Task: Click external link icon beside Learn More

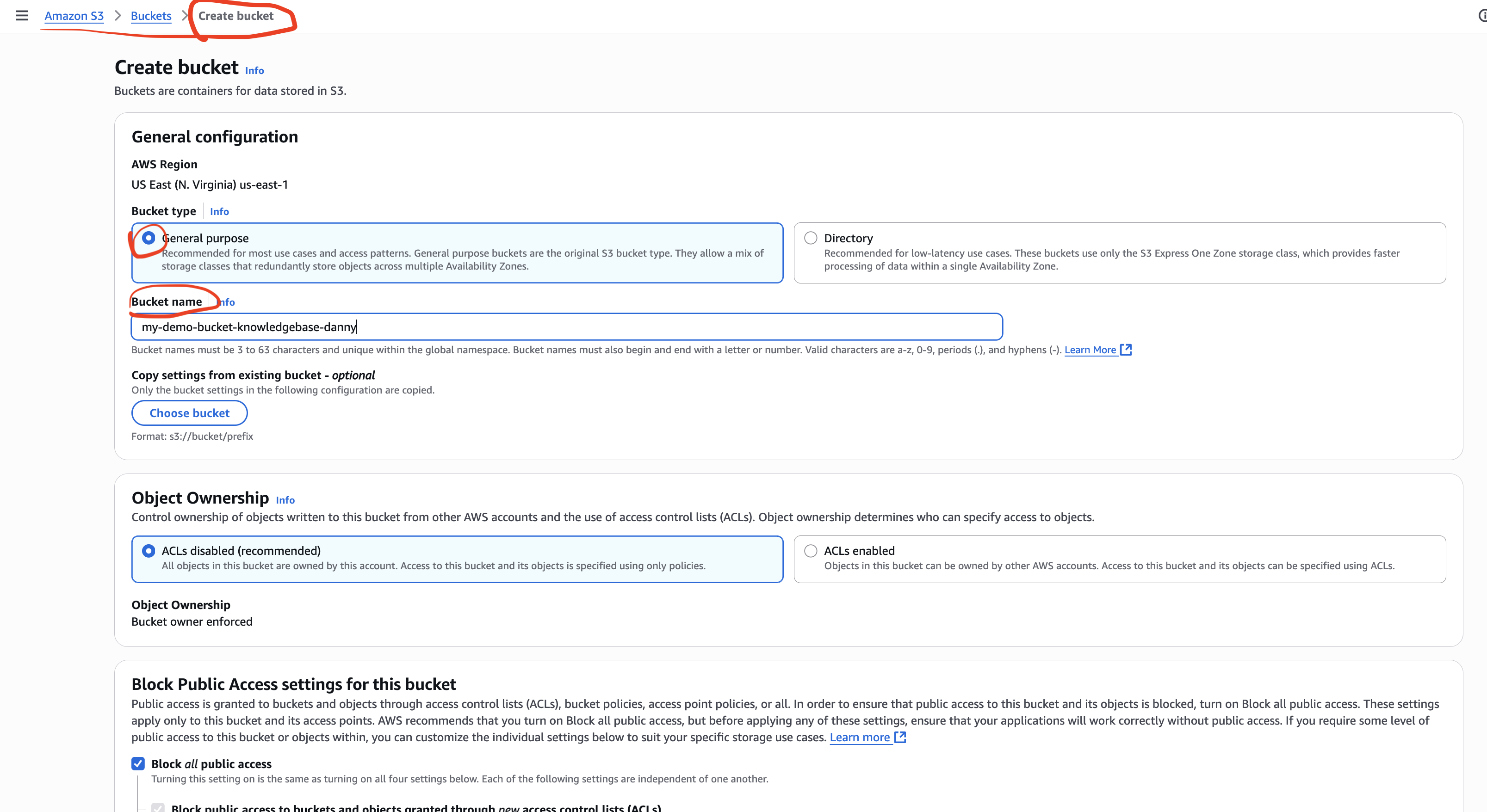Action: point(1126,350)
